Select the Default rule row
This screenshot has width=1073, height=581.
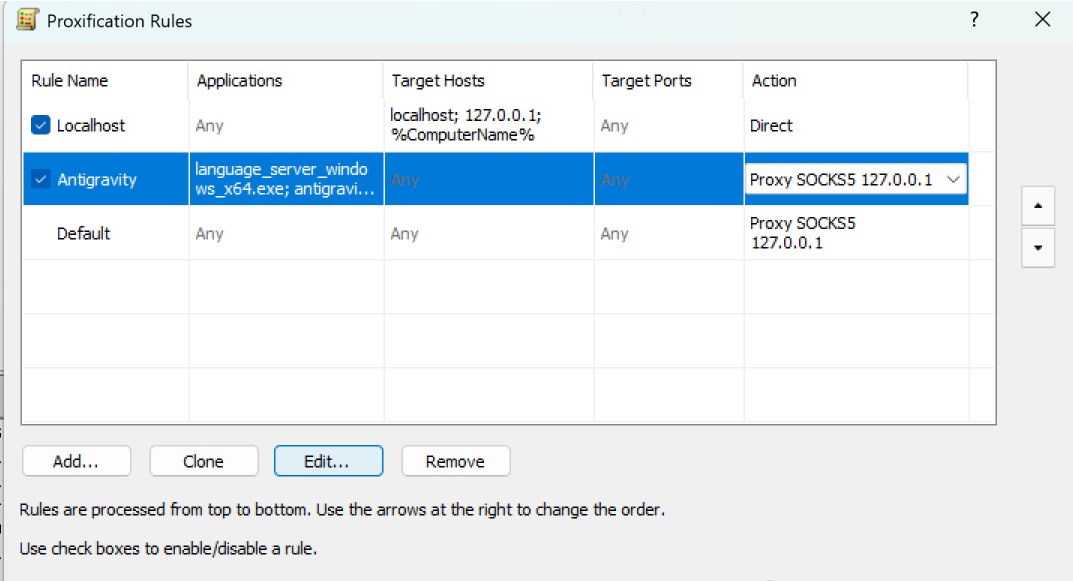point(84,234)
